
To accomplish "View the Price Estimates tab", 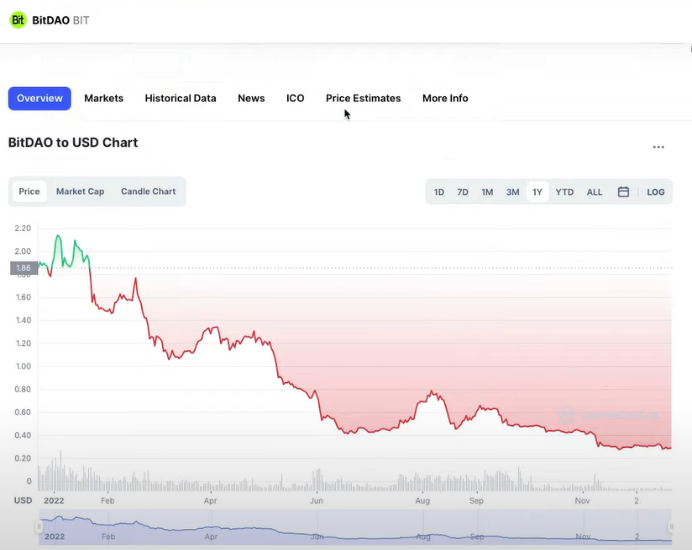I will 363,98.
